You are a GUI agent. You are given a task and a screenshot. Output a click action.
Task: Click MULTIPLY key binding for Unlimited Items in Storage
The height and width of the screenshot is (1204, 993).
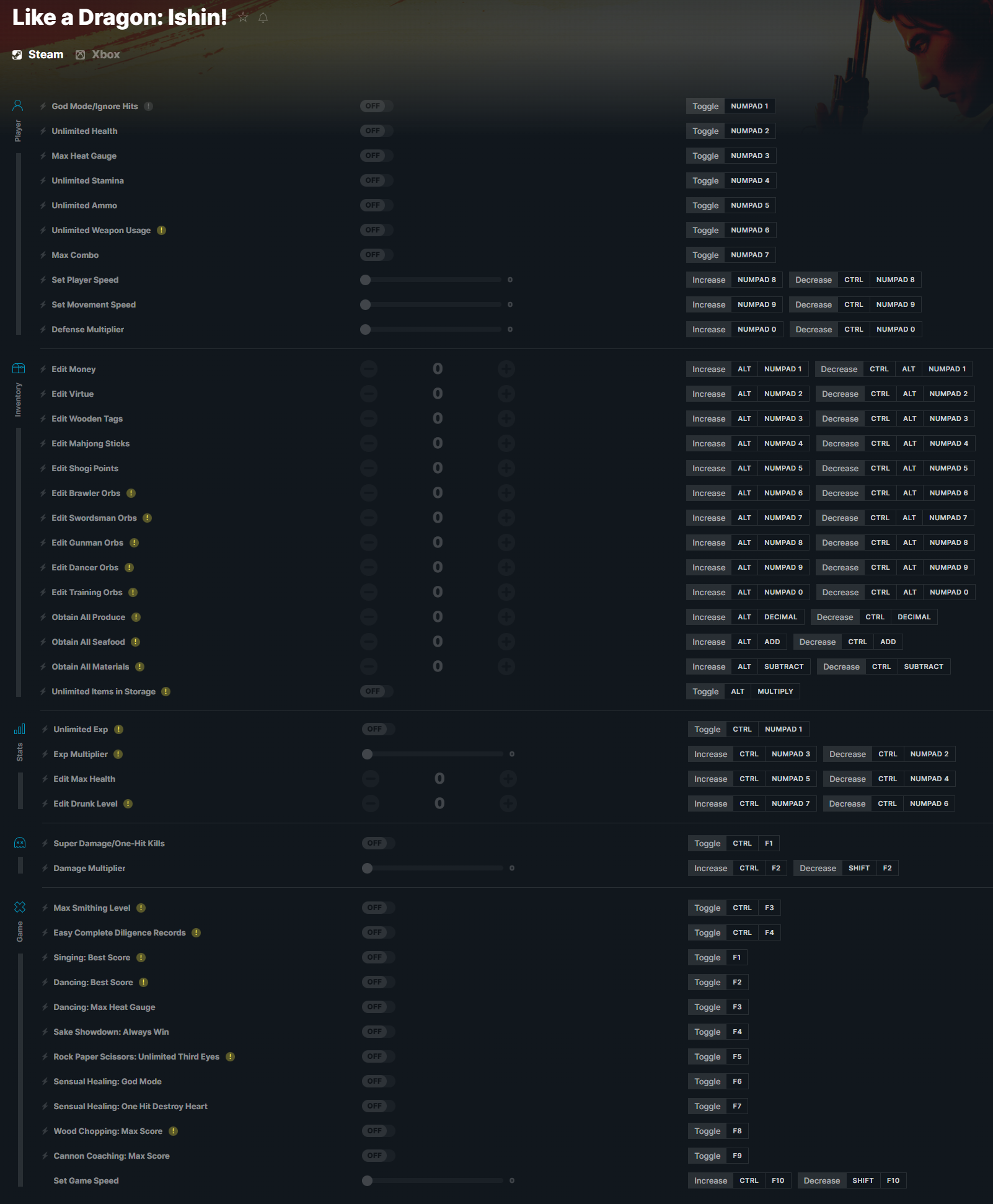(775, 691)
